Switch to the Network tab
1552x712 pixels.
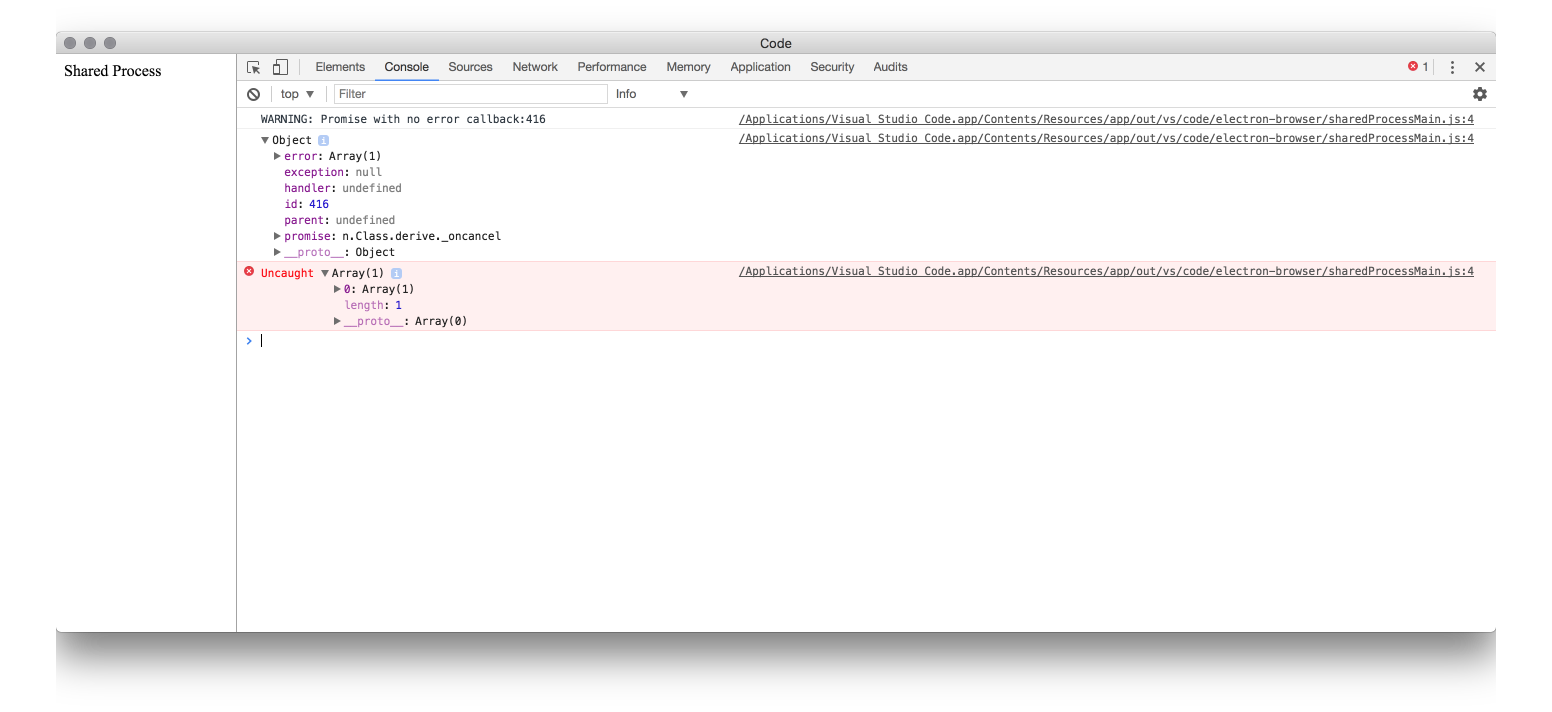pyautogui.click(x=535, y=66)
